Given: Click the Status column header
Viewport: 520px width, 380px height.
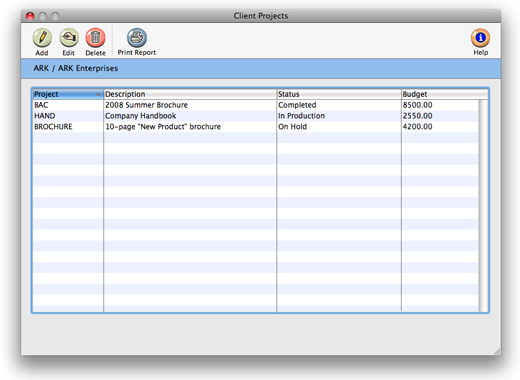Looking at the screenshot, I should tap(339, 94).
